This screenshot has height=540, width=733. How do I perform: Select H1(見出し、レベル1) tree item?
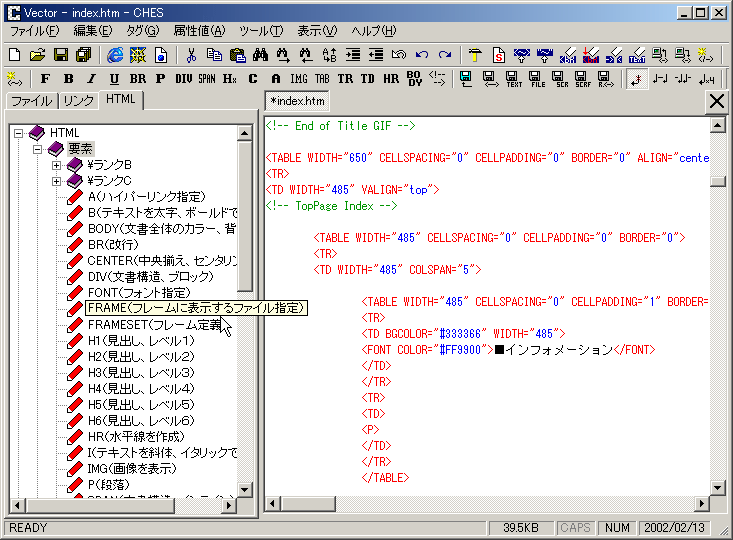[x=141, y=341]
